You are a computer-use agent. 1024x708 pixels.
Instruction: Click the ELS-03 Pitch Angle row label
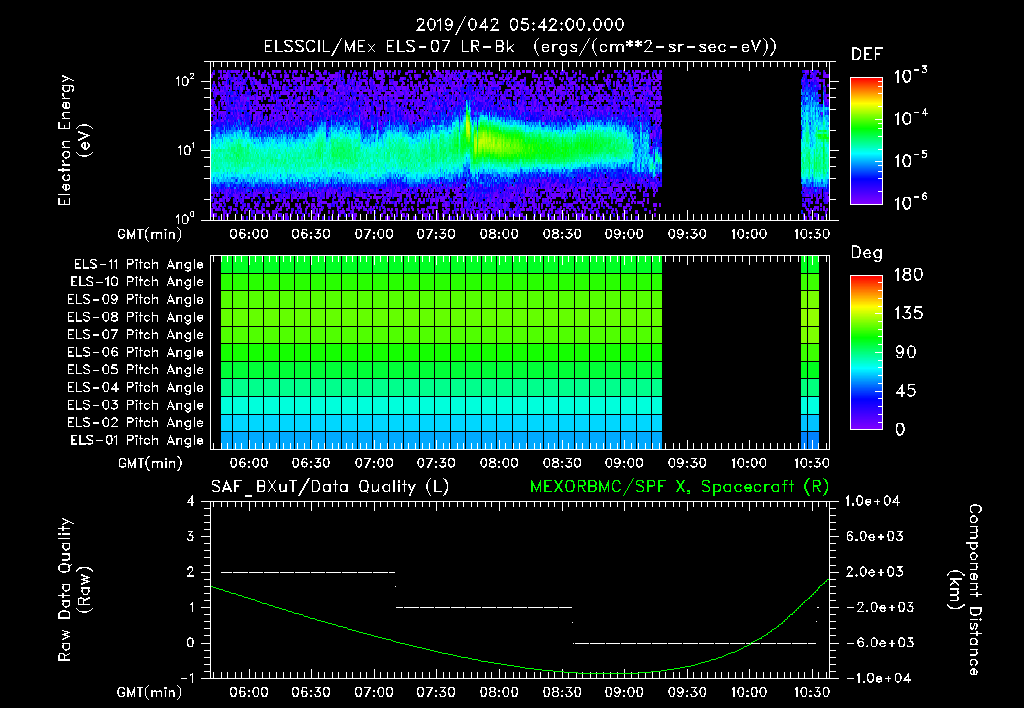(136, 405)
